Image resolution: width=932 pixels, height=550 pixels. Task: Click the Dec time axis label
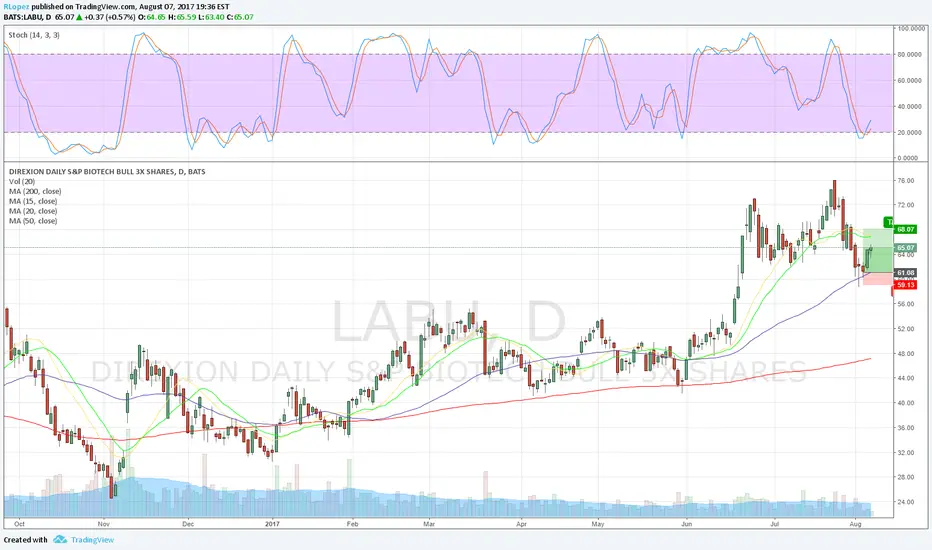tap(188, 524)
